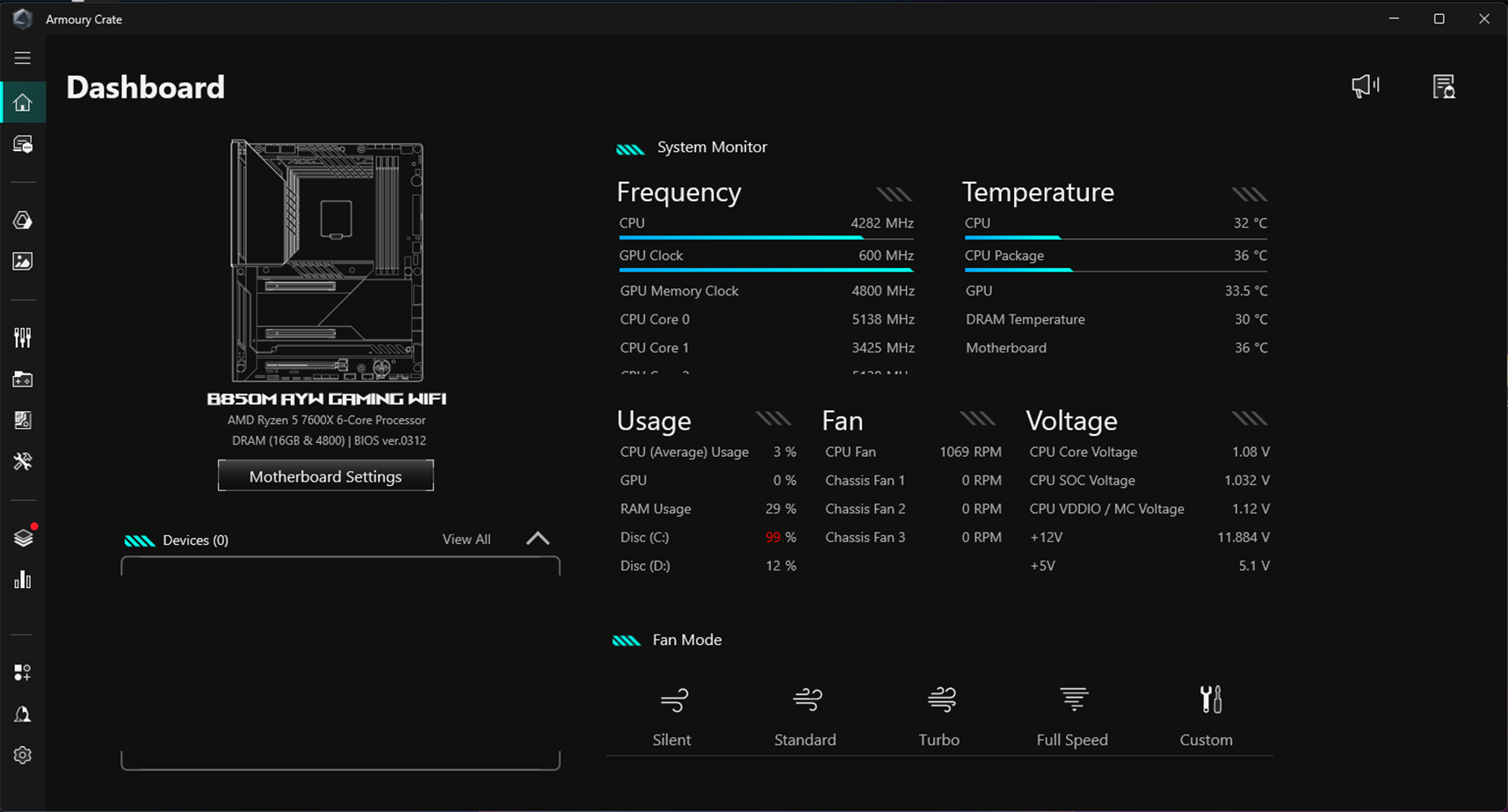Open the wallpaper image sidebar icon
This screenshot has width=1508, height=812.
[23, 261]
